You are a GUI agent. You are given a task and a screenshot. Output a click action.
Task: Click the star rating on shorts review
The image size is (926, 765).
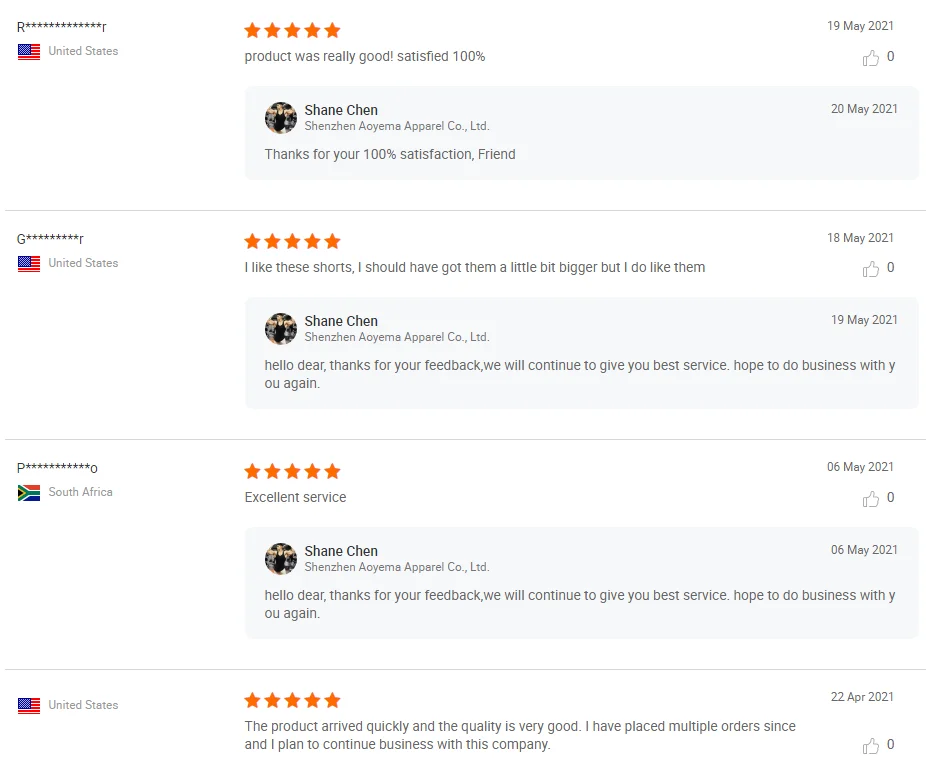click(292, 241)
